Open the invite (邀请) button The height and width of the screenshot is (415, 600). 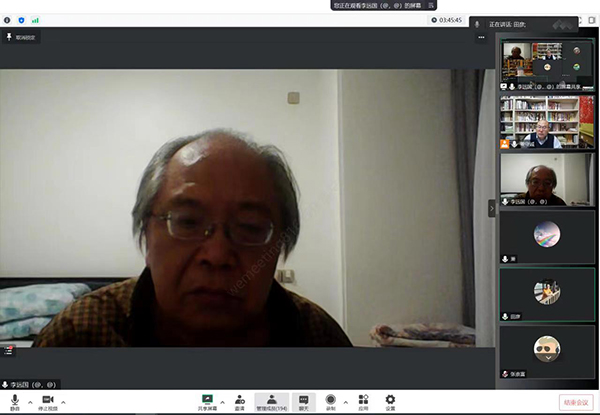coord(240,402)
